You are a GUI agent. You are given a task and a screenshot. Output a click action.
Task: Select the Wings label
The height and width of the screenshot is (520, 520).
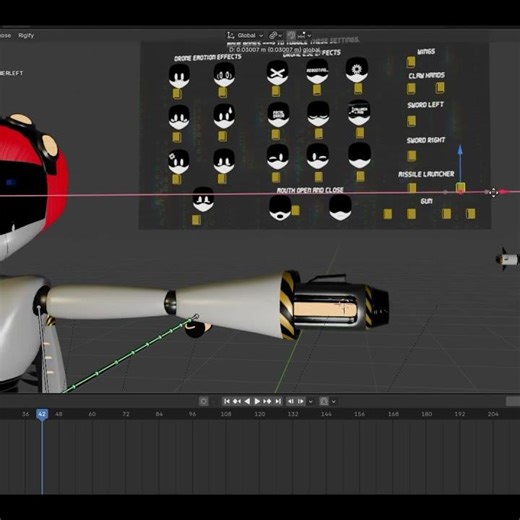(x=426, y=52)
